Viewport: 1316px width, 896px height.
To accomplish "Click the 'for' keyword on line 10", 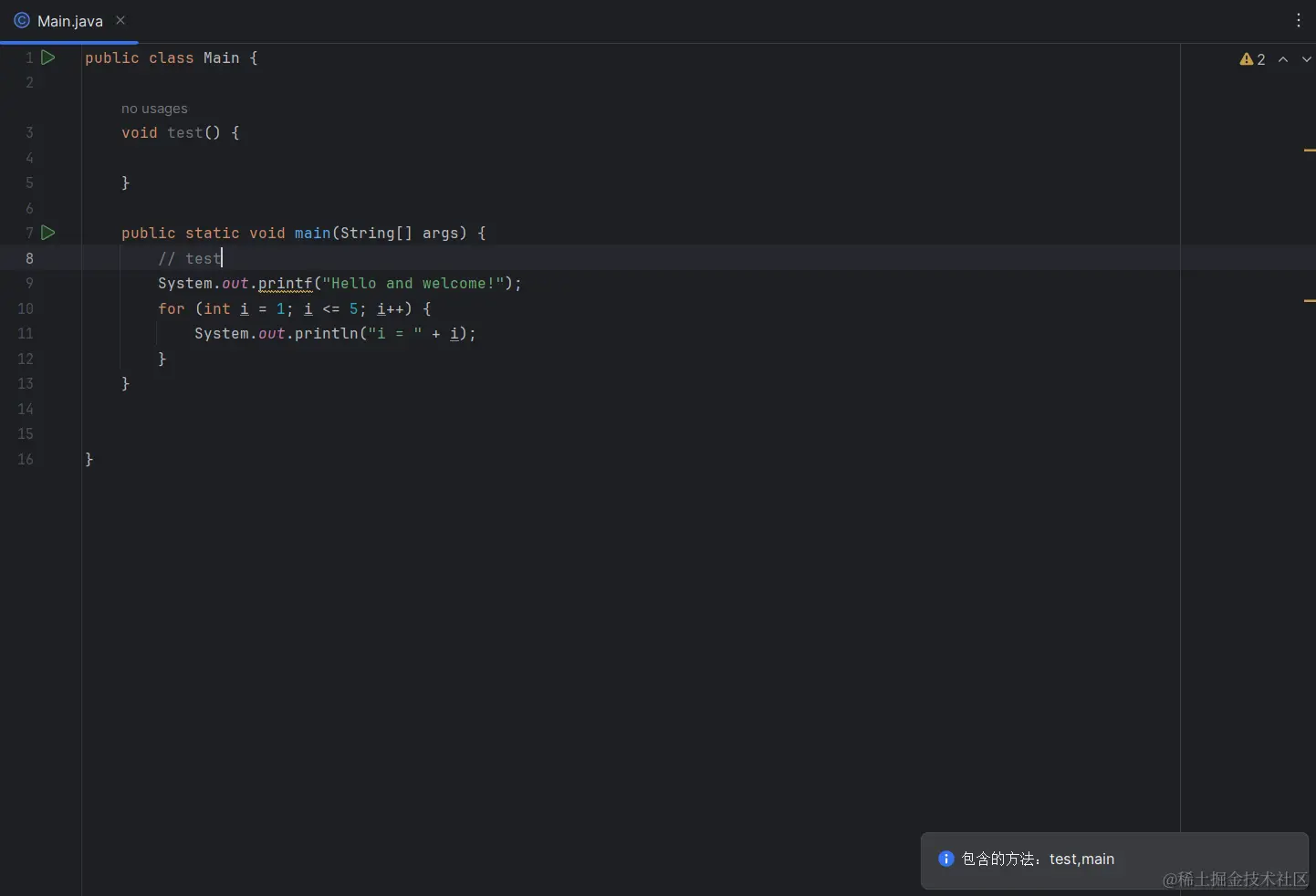I will click(x=172, y=309).
